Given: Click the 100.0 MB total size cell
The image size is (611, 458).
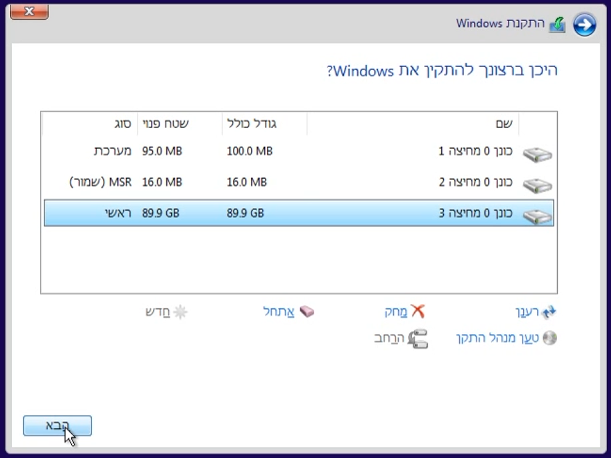Looking at the screenshot, I should click(249, 151).
